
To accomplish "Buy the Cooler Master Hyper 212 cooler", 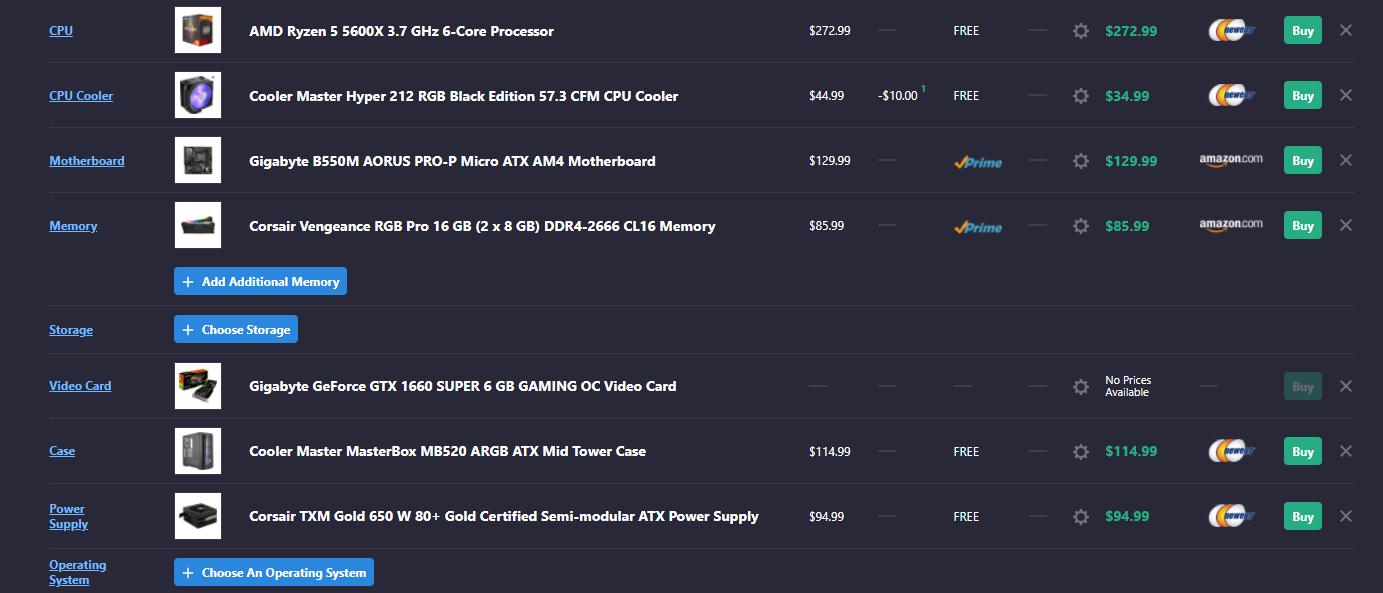I will coord(1303,96).
